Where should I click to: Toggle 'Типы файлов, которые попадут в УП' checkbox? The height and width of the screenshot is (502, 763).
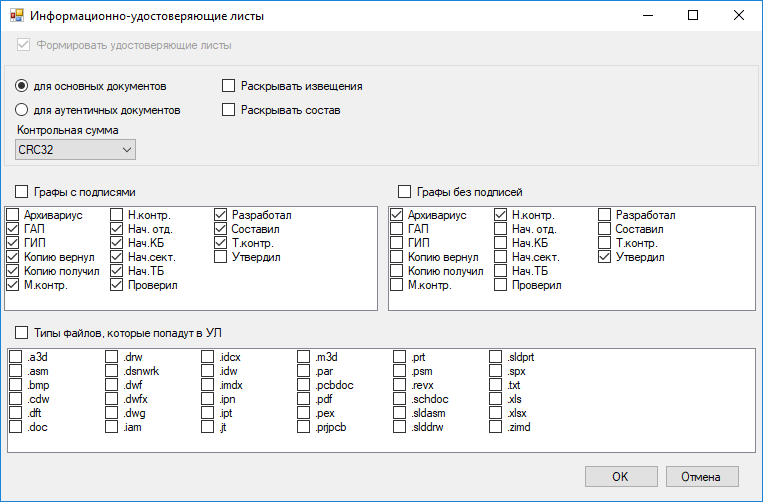coord(23,332)
